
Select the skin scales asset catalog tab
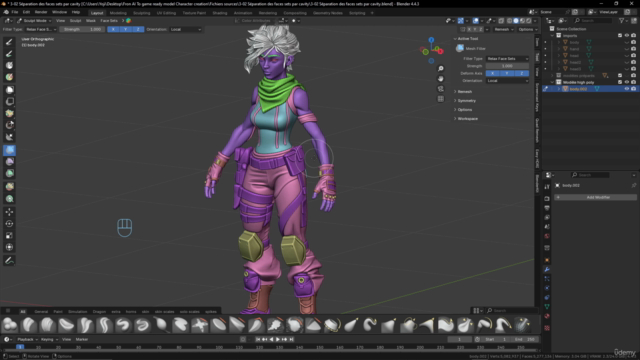(x=164, y=311)
